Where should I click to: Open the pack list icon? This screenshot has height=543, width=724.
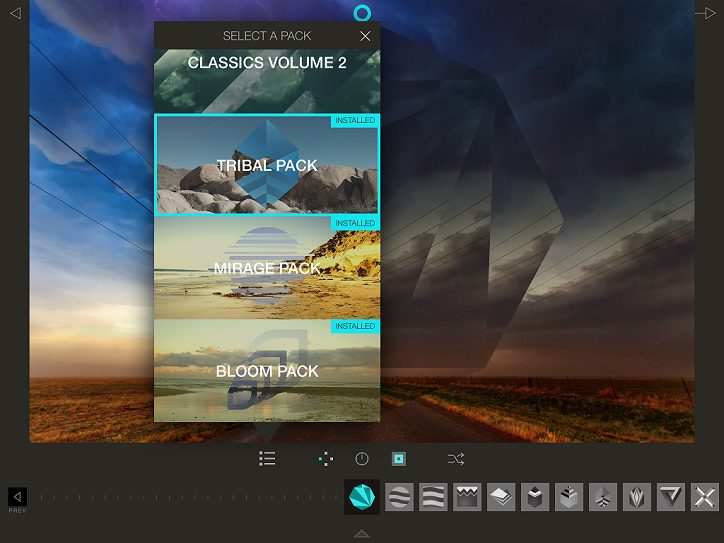pyautogui.click(x=267, y=459)
